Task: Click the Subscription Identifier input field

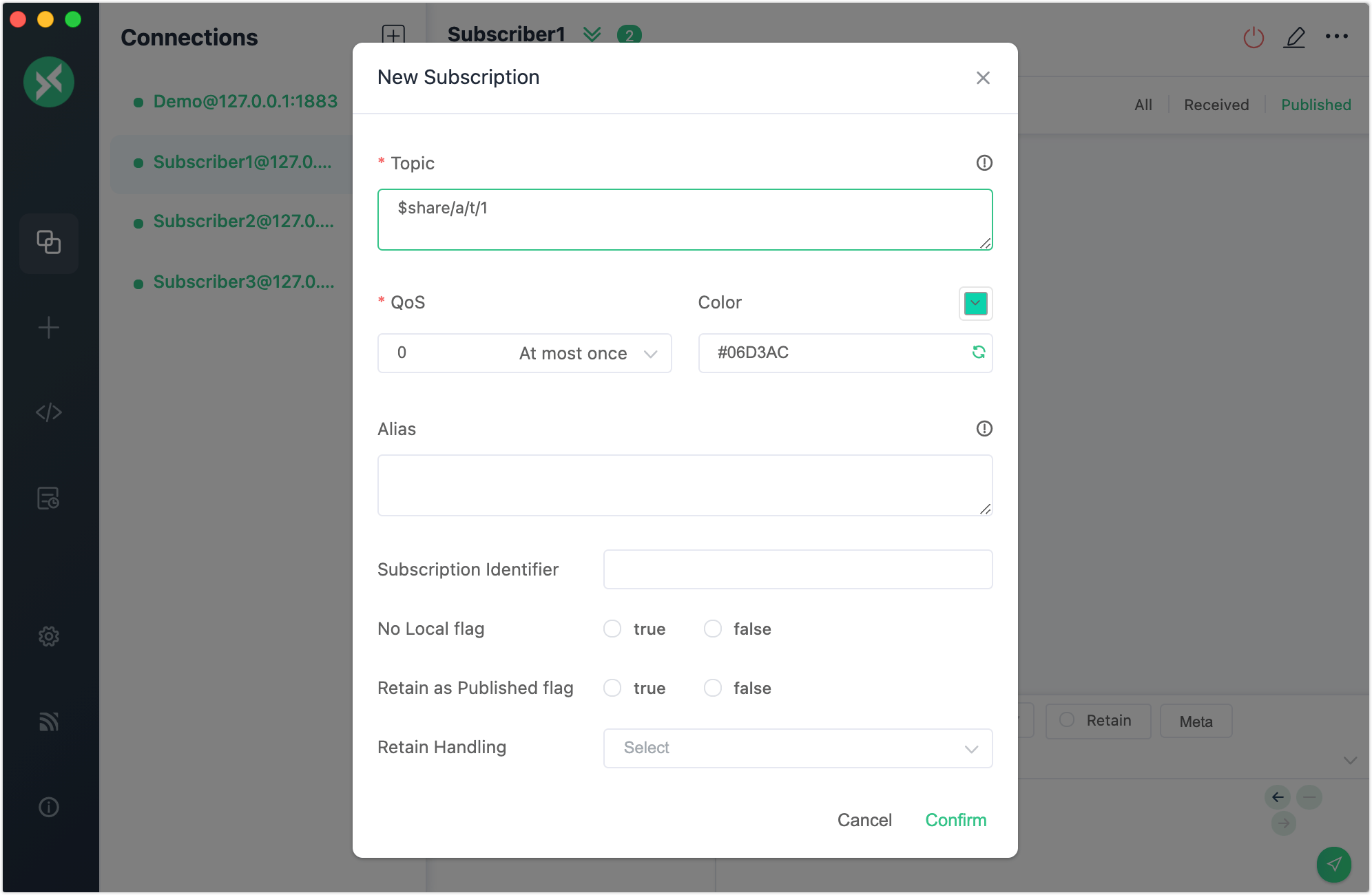Action: tap(798, 569)
